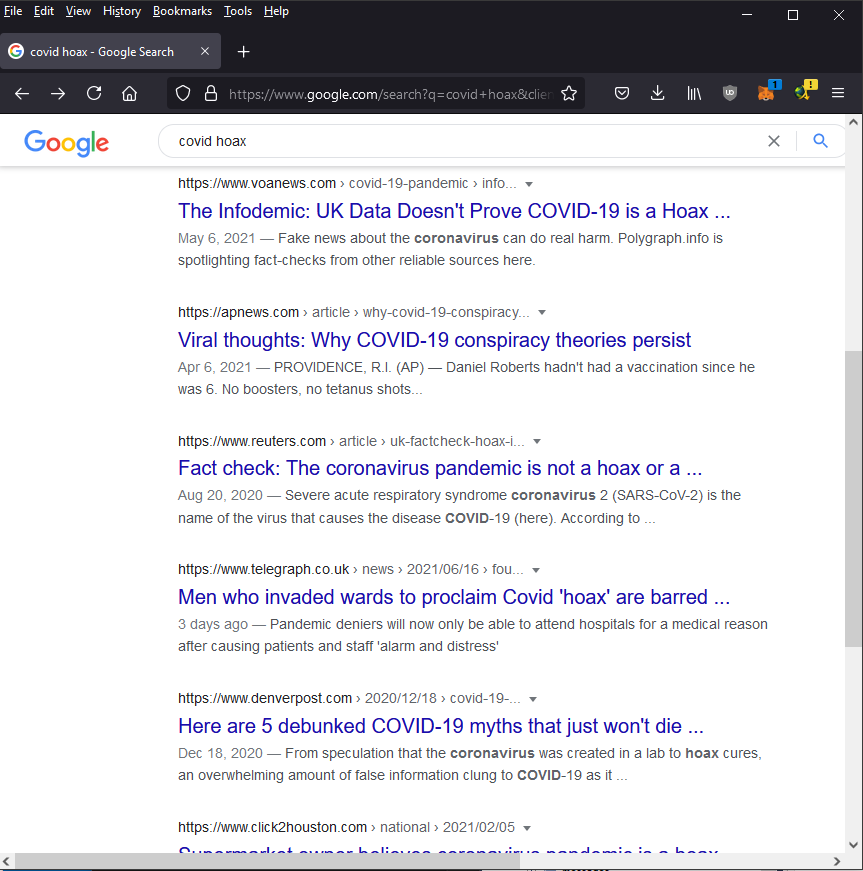Open Reuters 'Fact check' coronavirus pandemic result
The image size is (863, 871).
440,468
